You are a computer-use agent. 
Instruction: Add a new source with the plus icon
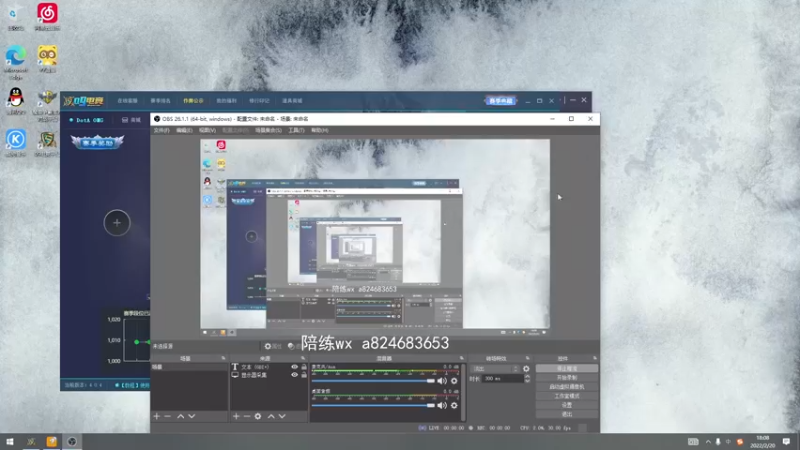point(236,416)
